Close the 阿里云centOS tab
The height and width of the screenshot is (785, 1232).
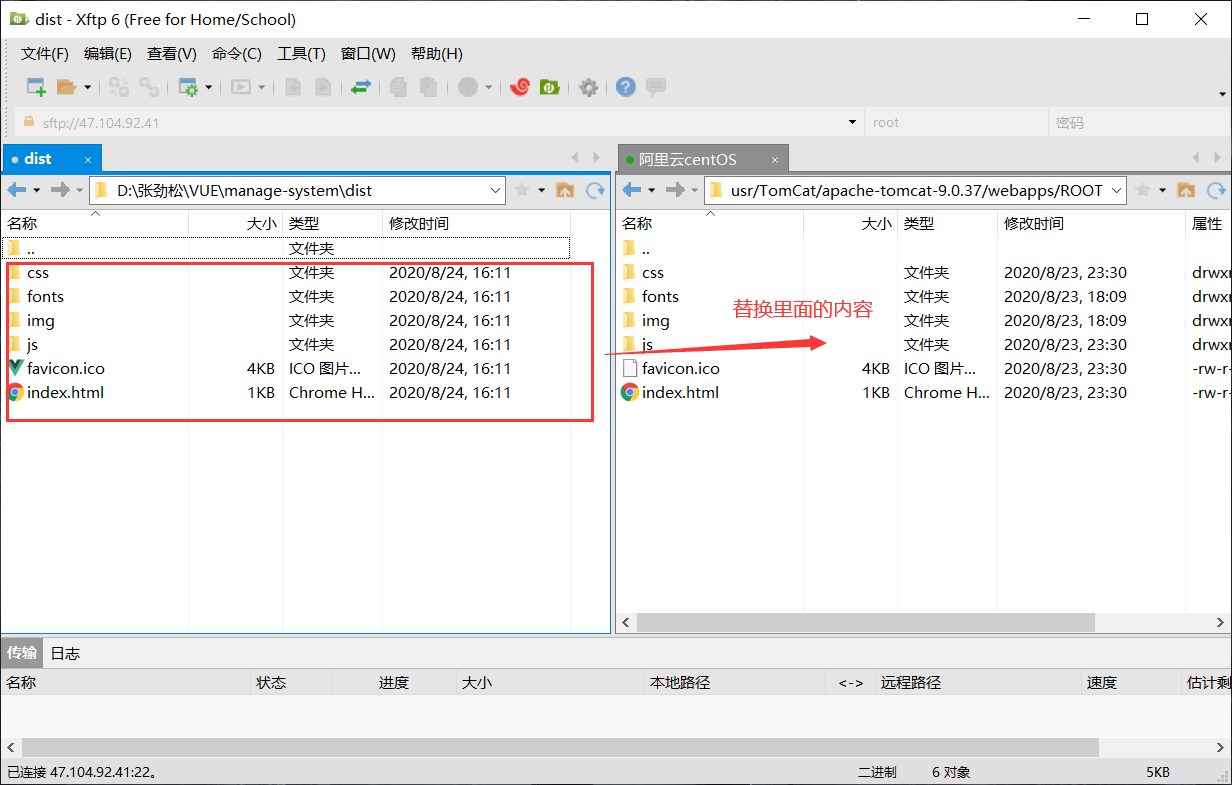pos(773,159)
